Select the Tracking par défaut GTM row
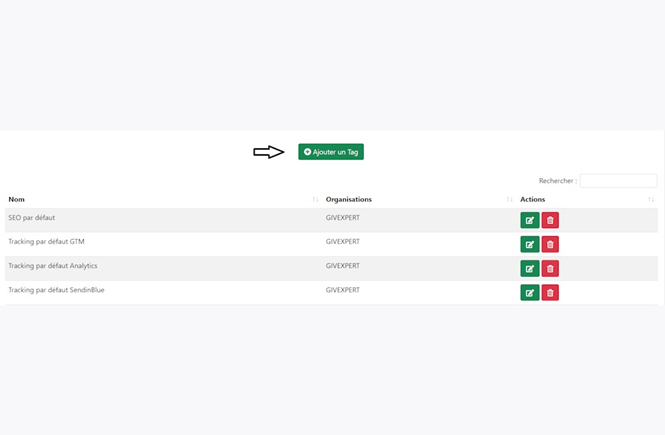 (331, 244)
